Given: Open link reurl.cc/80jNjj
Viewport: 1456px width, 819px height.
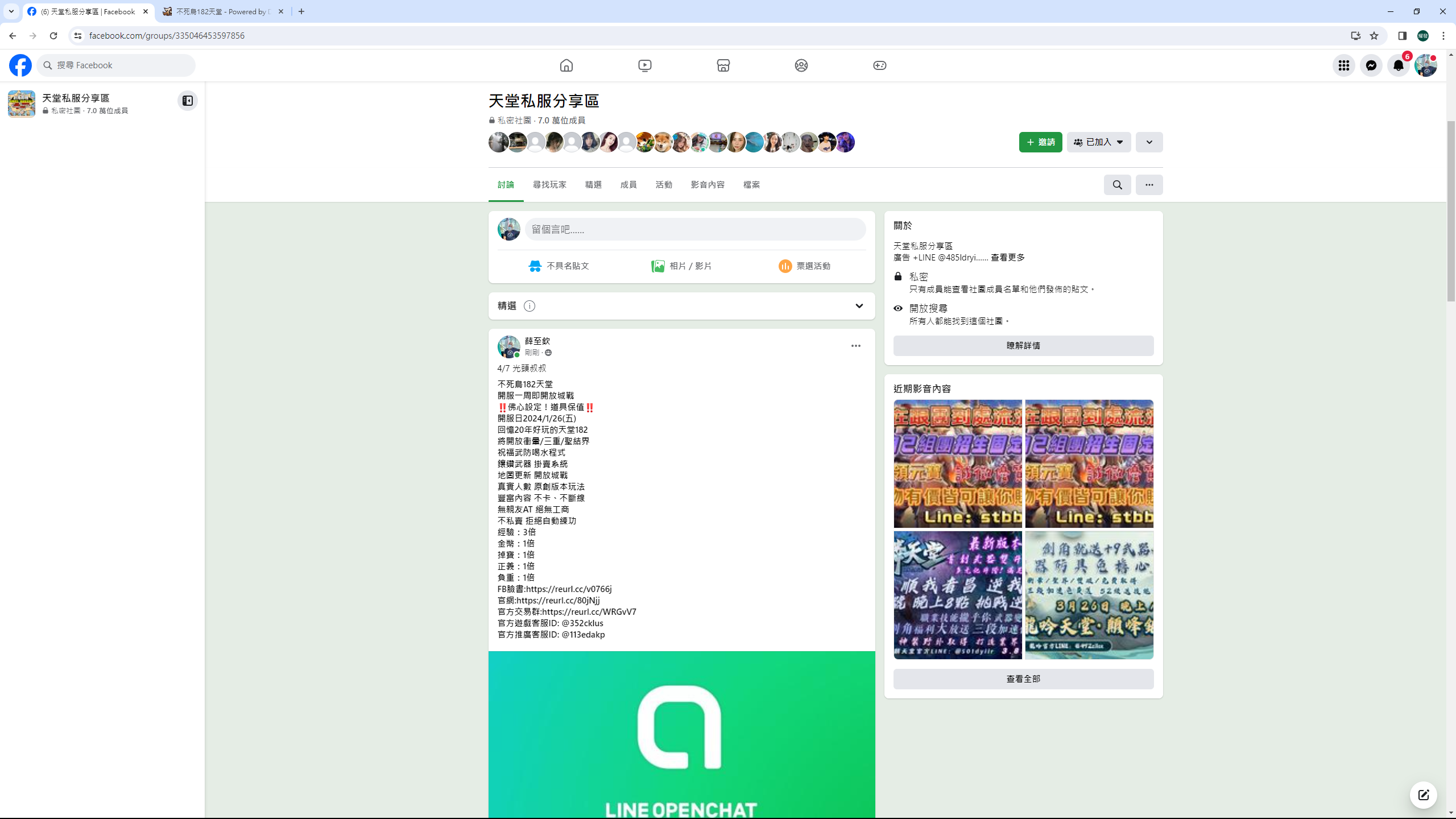Looking at the screenshot, I should tap(558, 601).
